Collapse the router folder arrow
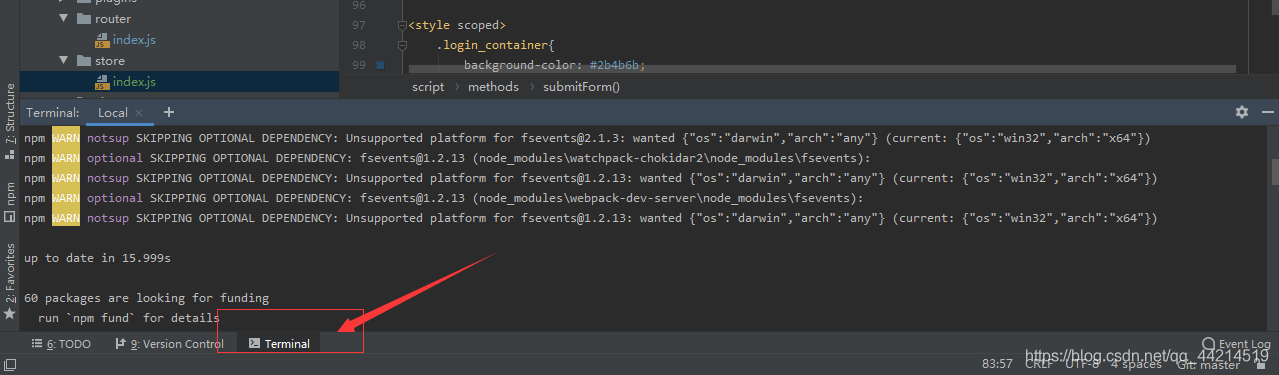 (63, 19)
